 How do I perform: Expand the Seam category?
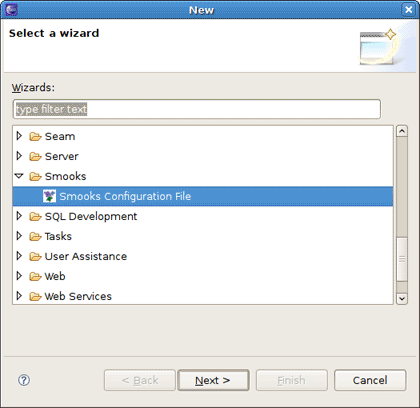click(x=19, y=136)
